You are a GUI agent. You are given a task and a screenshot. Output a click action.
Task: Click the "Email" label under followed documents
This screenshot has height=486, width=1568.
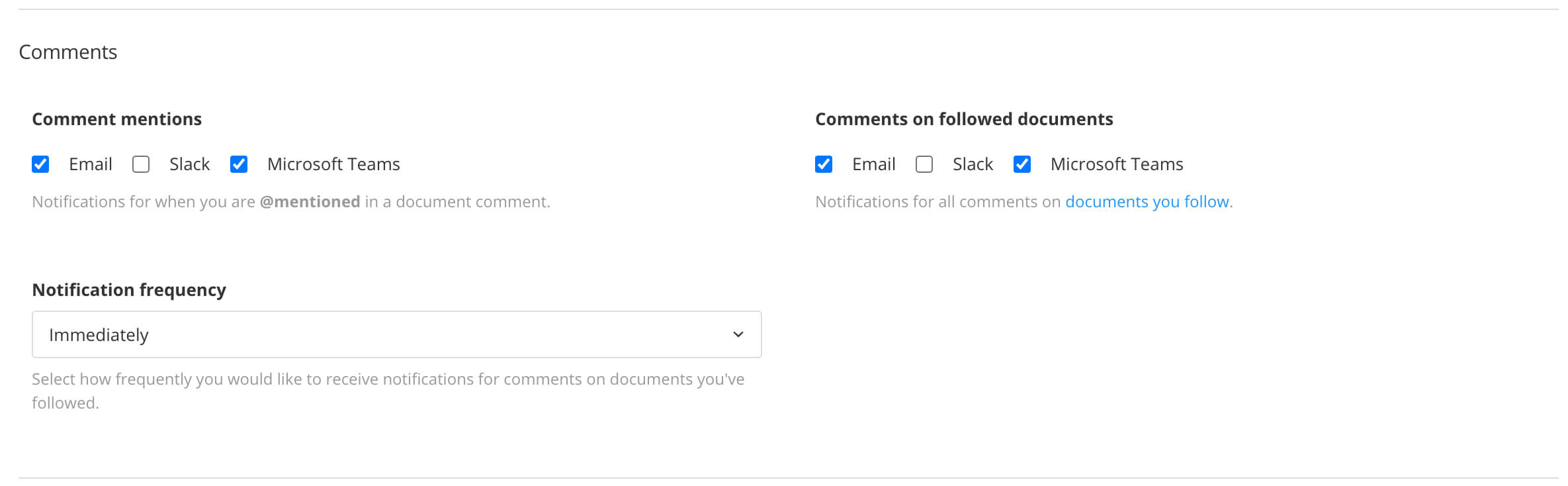873,164
